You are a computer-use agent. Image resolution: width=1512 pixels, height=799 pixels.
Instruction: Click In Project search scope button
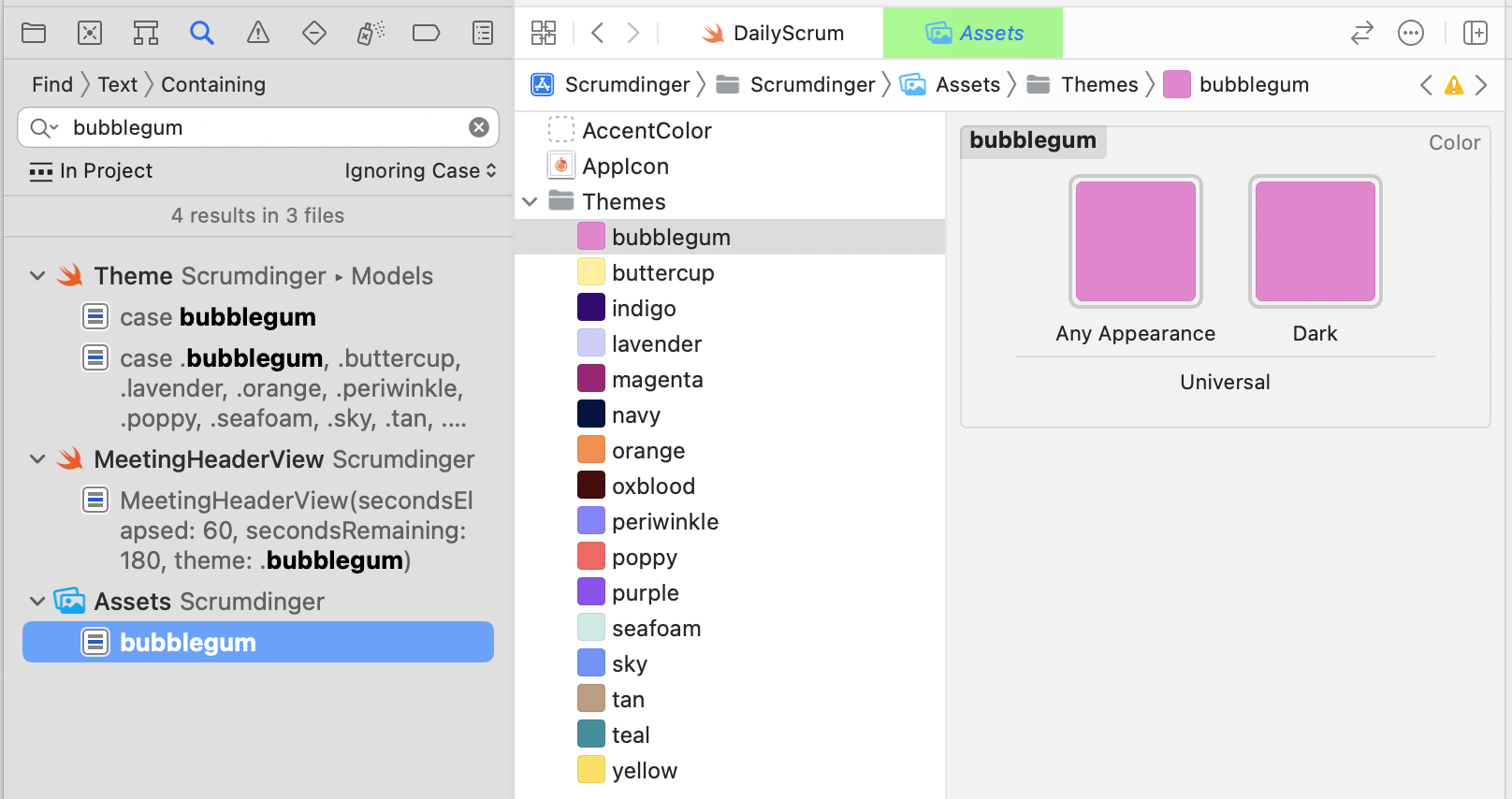pos(92,170)
